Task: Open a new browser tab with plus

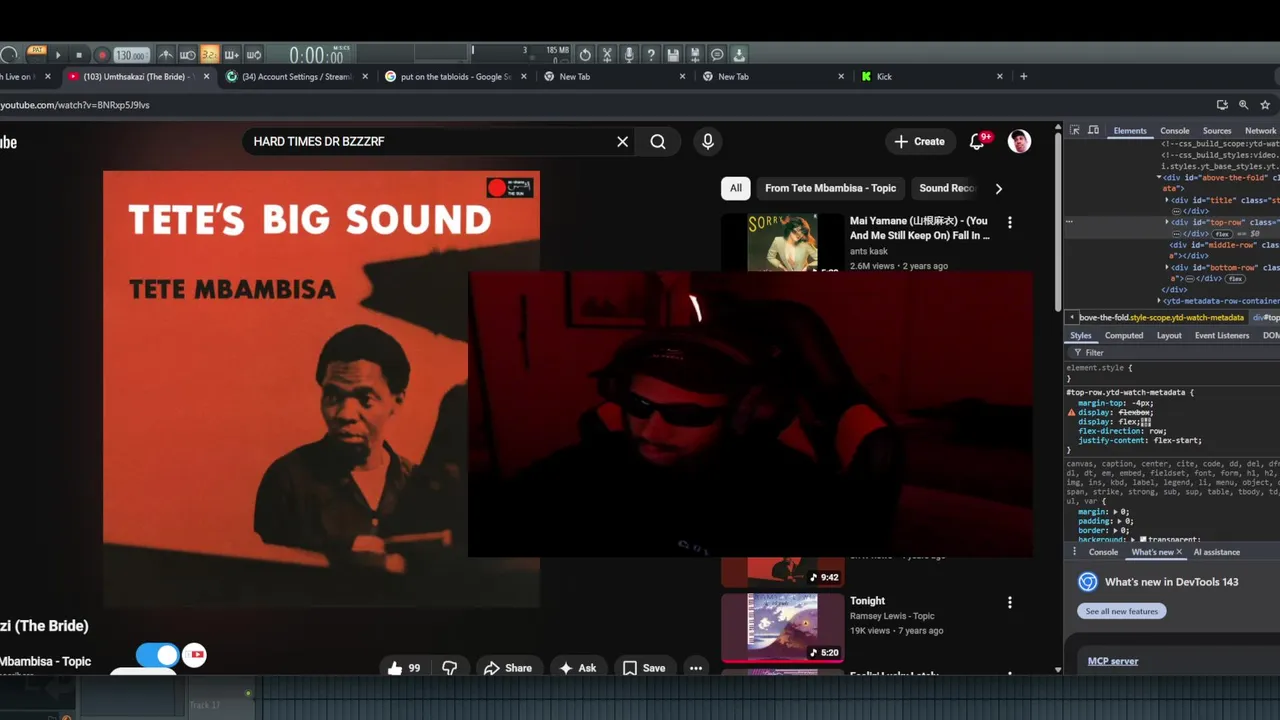Action: (1023, 76)
